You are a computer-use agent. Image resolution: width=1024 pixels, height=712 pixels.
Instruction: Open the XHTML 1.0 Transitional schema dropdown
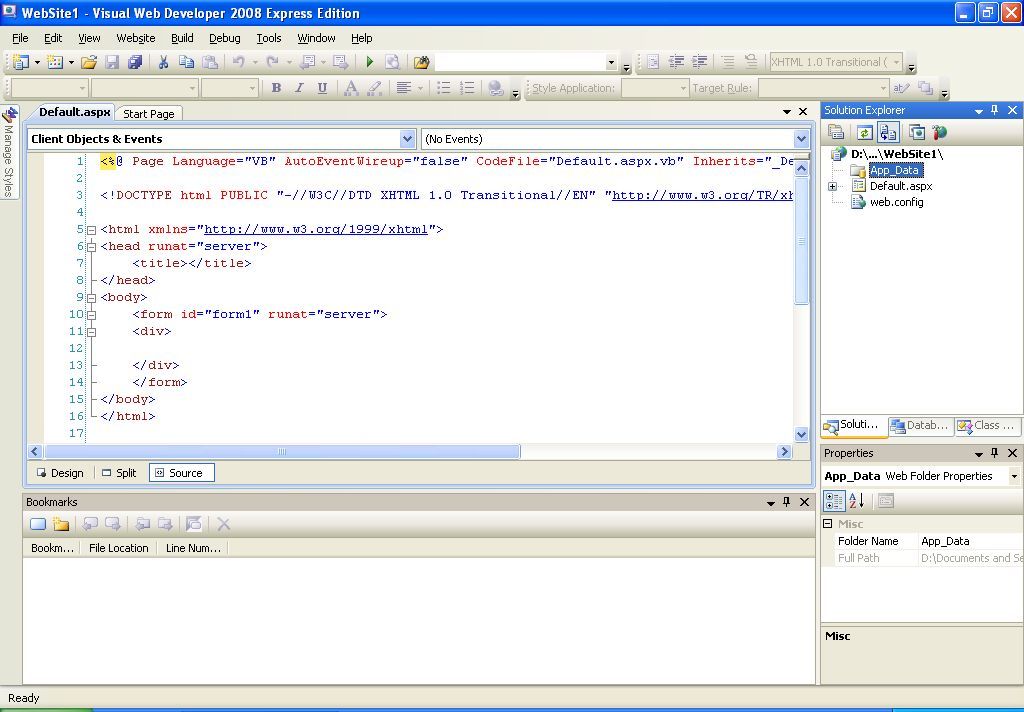tap(897, 62)
